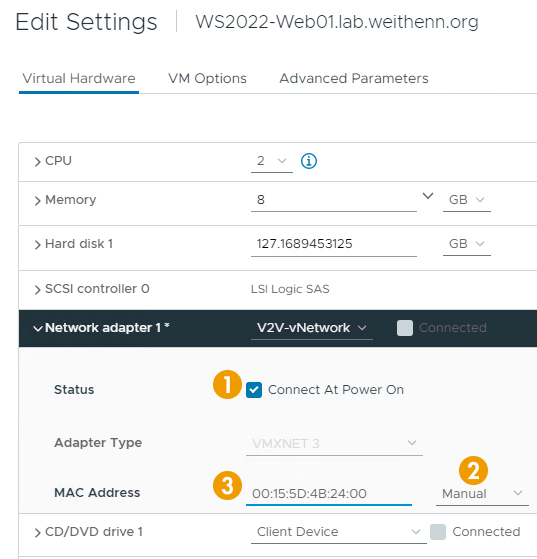This screenshot has height=559, width=537.
Task: Switch to VM Options tab
Action: (207, 78)
